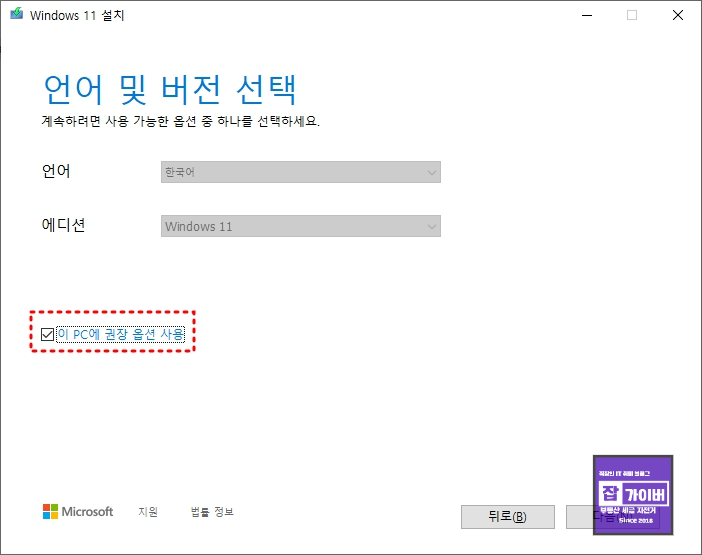Minimize the Windows 11 설치 window
This screenshot has height=555, width=702.
(587, 15)
